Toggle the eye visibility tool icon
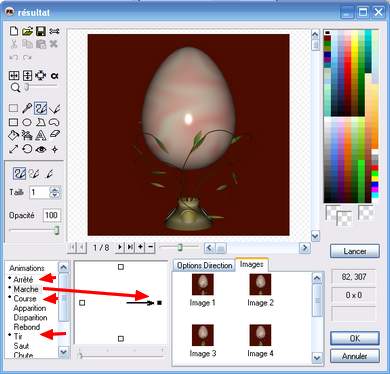 (41, 149)
